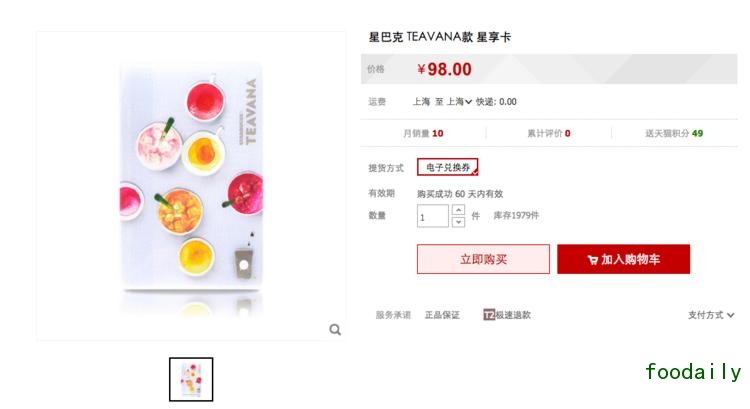Select the 电子兑换券 pickup option

pos(447,168)
